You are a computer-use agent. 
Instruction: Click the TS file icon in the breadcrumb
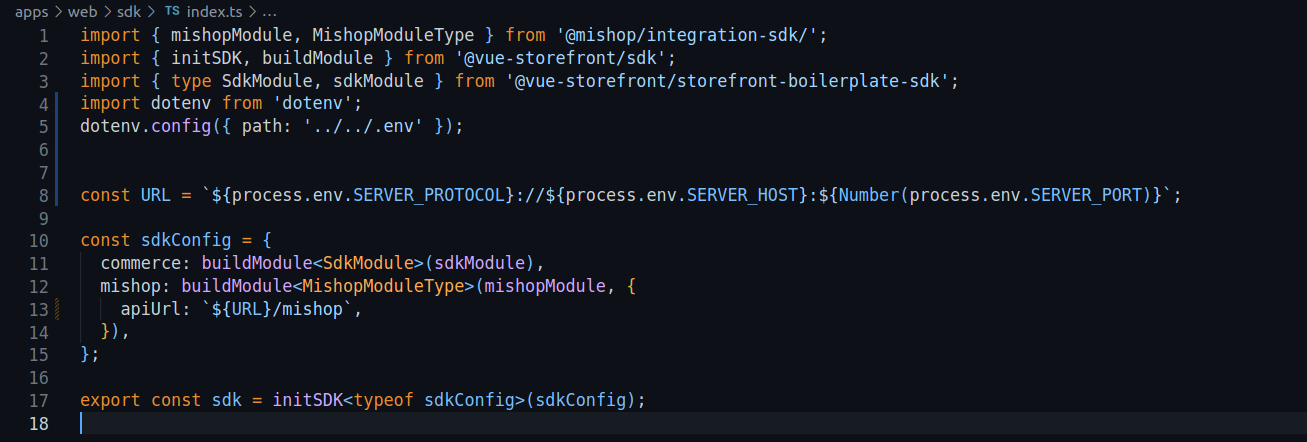tap(172, 11)
